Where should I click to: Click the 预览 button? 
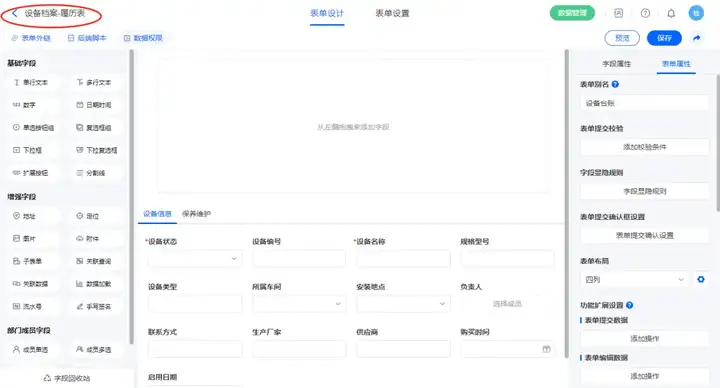tap(622, 38)
